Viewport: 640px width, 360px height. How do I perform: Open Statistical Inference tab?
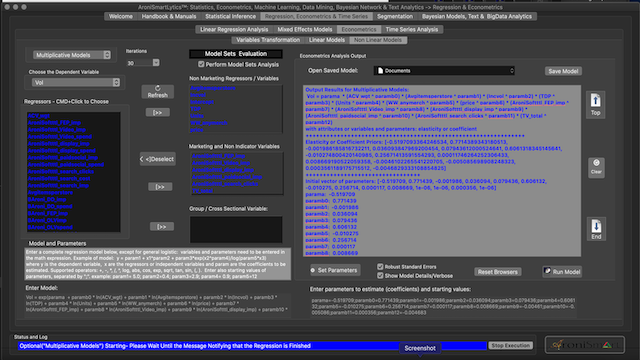[x=231, y=16]
